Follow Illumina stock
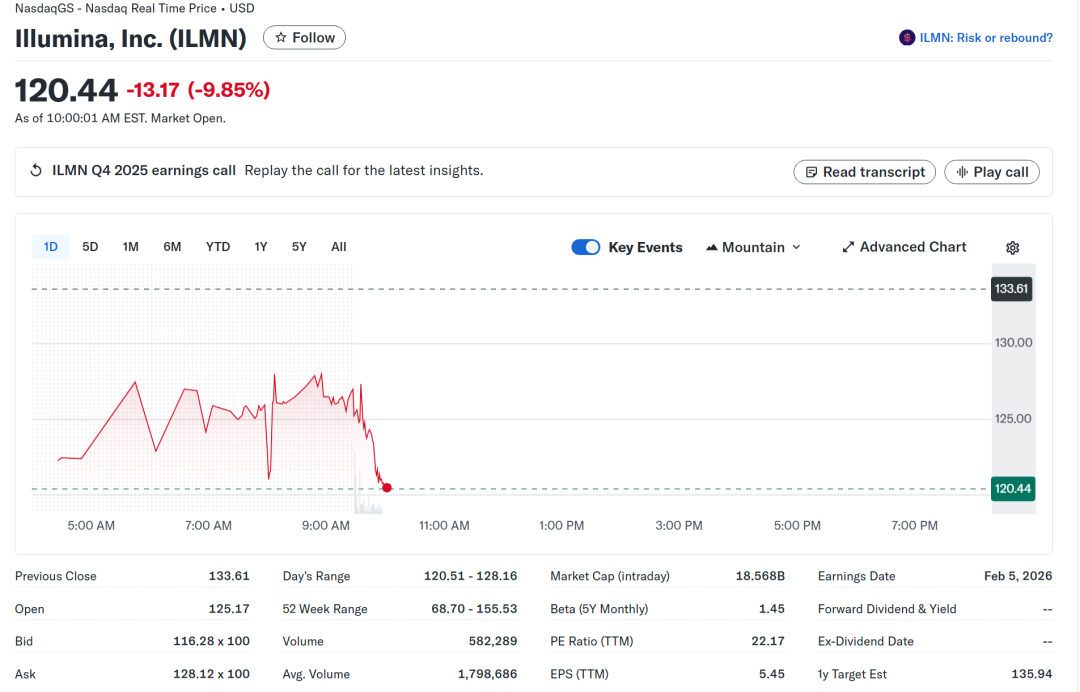Image resolution: width=1080 pixels, height=692 pixels. click(305, 38)
